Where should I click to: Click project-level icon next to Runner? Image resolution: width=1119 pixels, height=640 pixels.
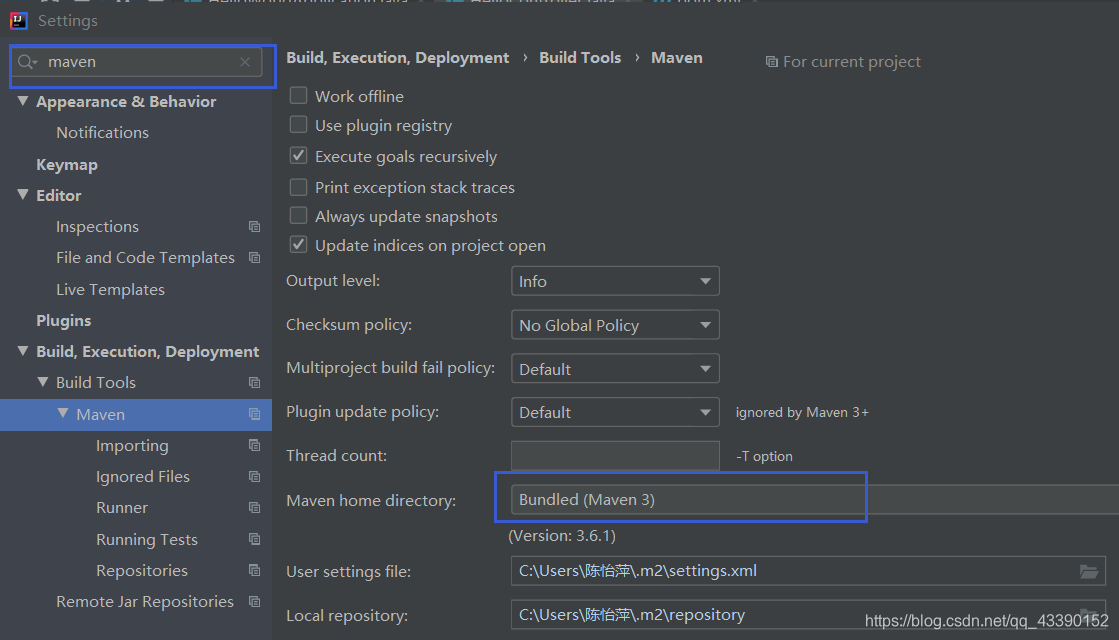point(254,508)
